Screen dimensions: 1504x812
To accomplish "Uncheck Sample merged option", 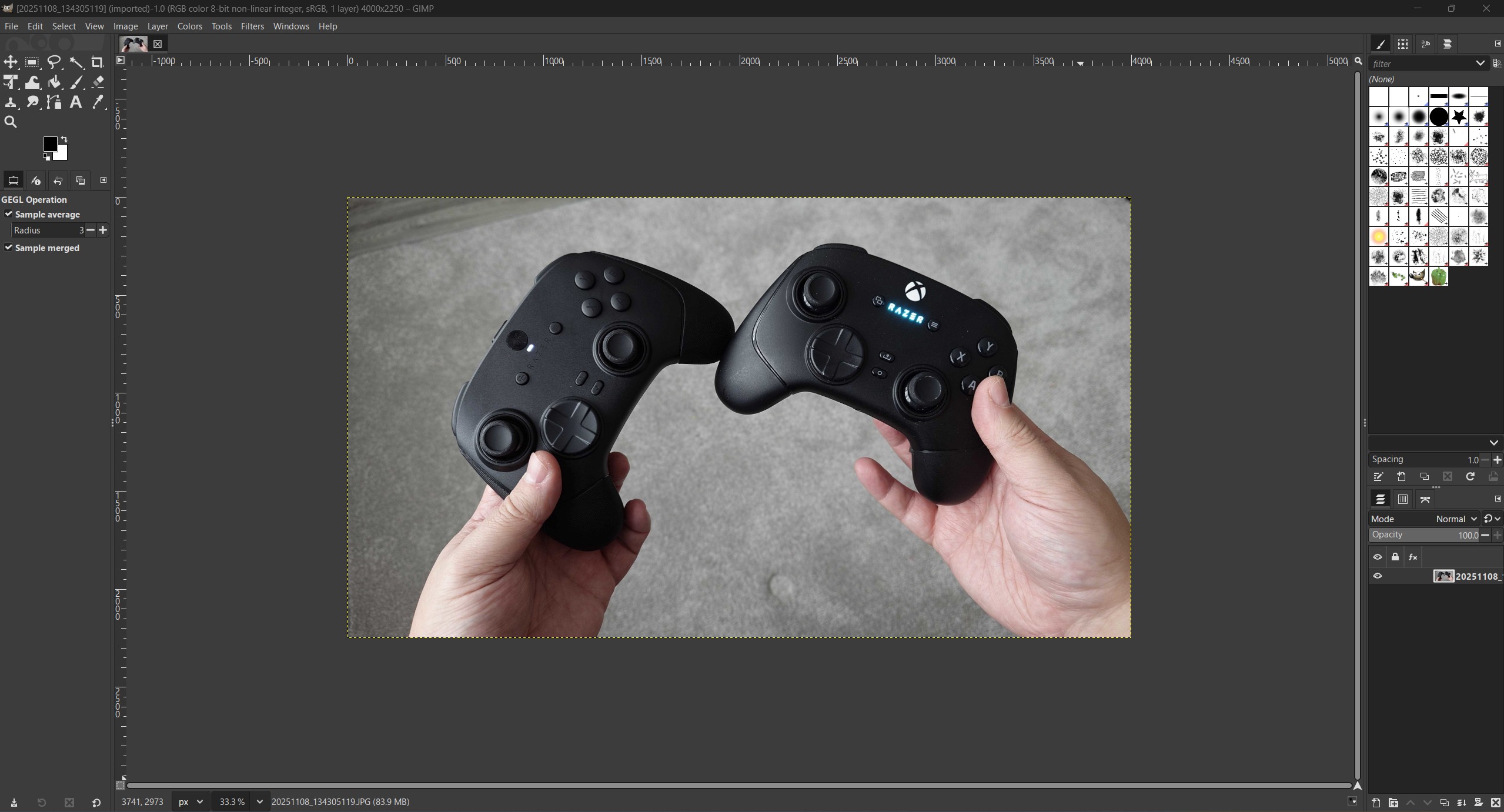I will pos(9,248).
